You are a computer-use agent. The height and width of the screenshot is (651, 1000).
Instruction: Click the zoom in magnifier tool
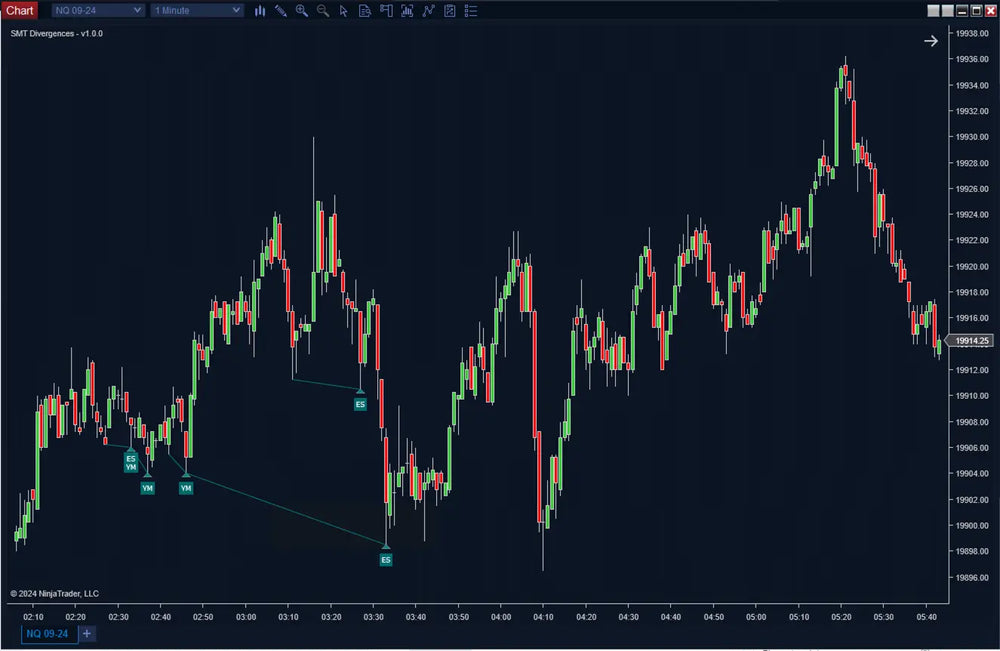coord(302,11)
